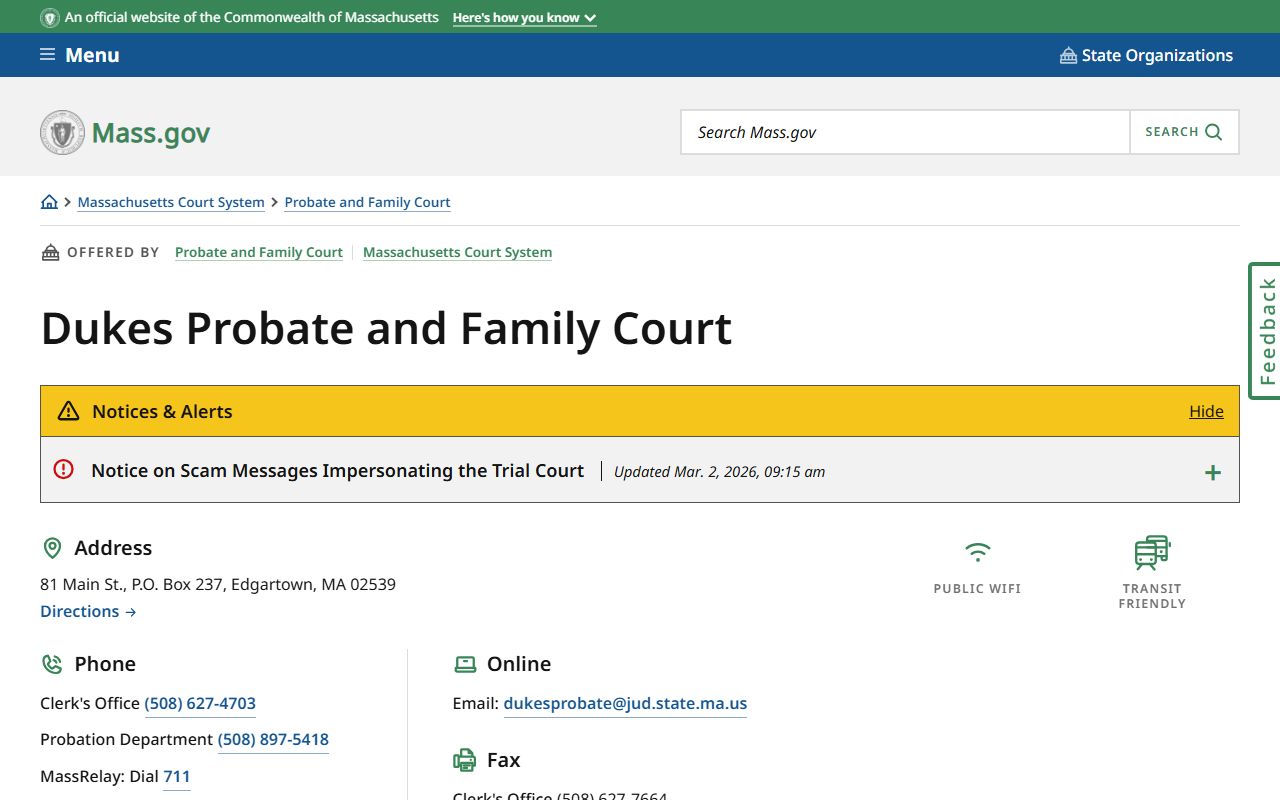Call Probation Department (508) 897-5418 link
Screen dimensions: 1280x800
273,739
